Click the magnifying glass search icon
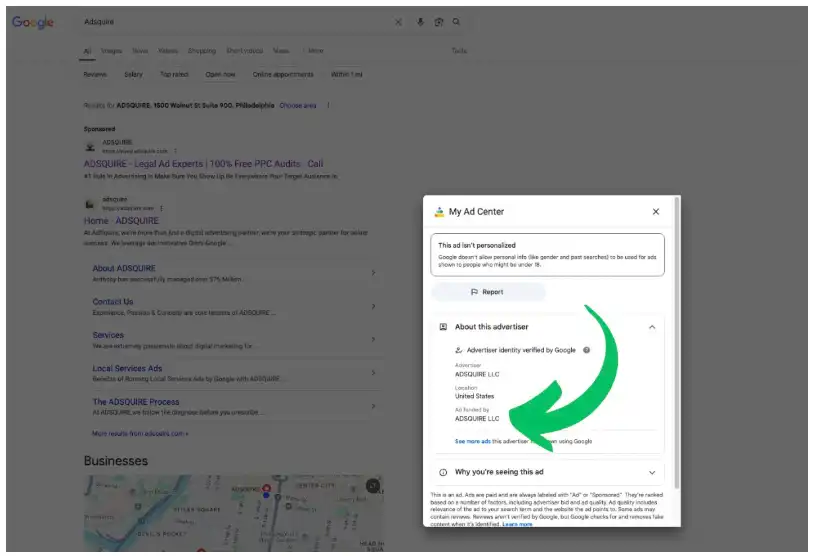The width and height of the screenshot is (813, 556). point(457,22)
